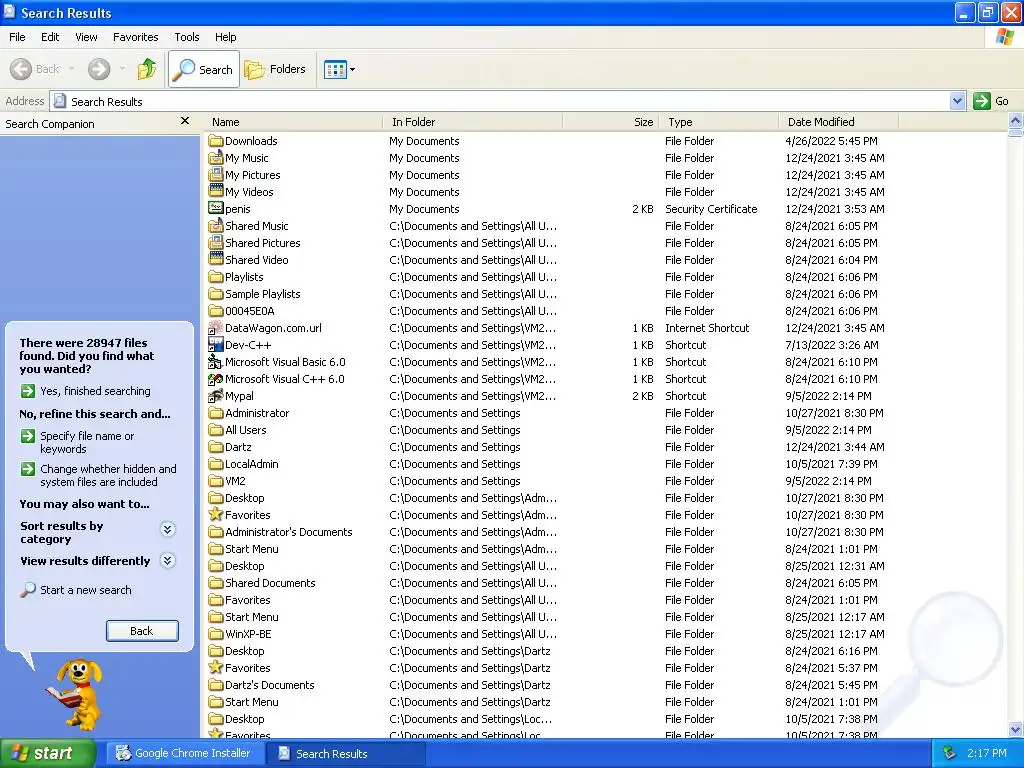Click Start a new search
The image size is (1024, 768).
[x=76, y=590]
